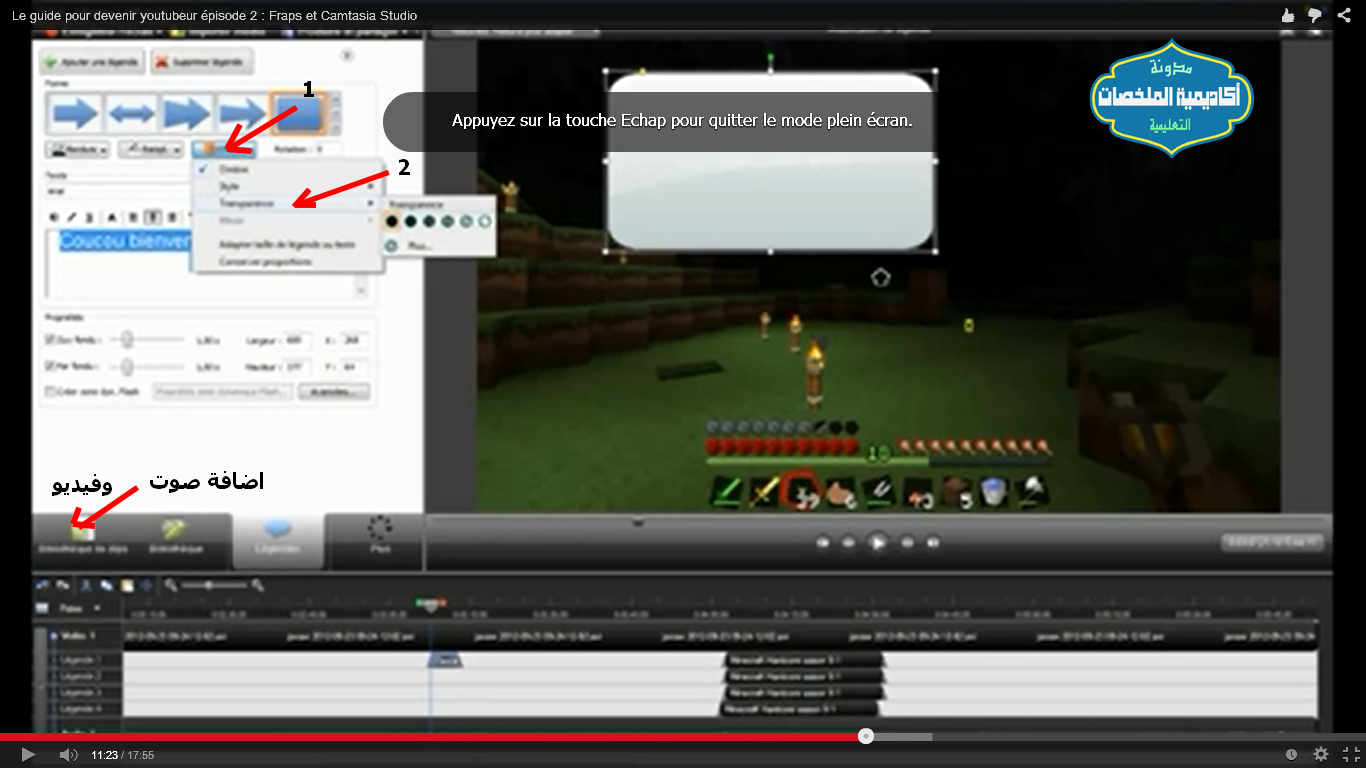Screen dimensions: 1366x768
Task: Zoom in the timeline with plus magnifier
Action: coord(257,585)
